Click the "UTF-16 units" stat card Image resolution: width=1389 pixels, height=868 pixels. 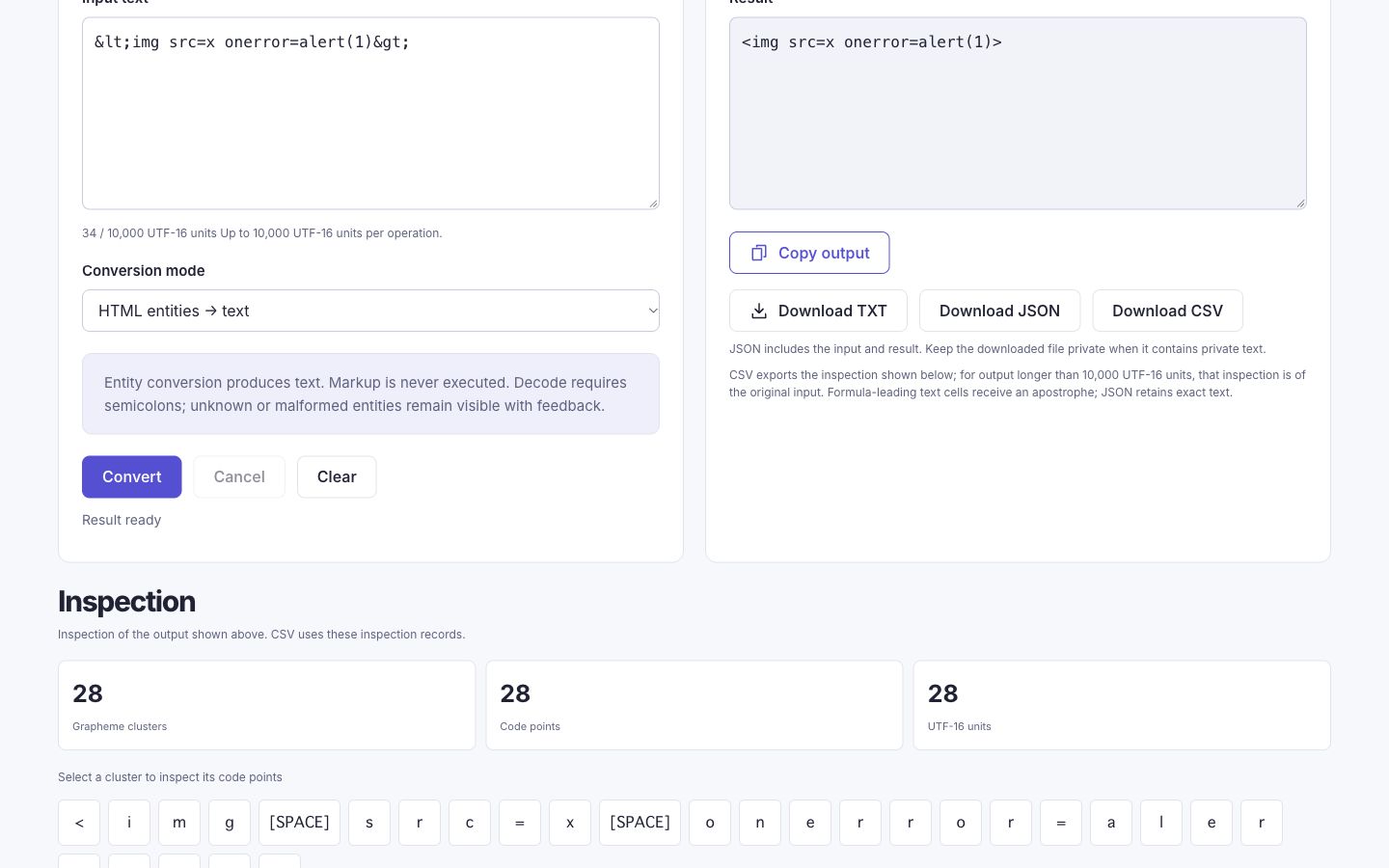pos(1122,705)
